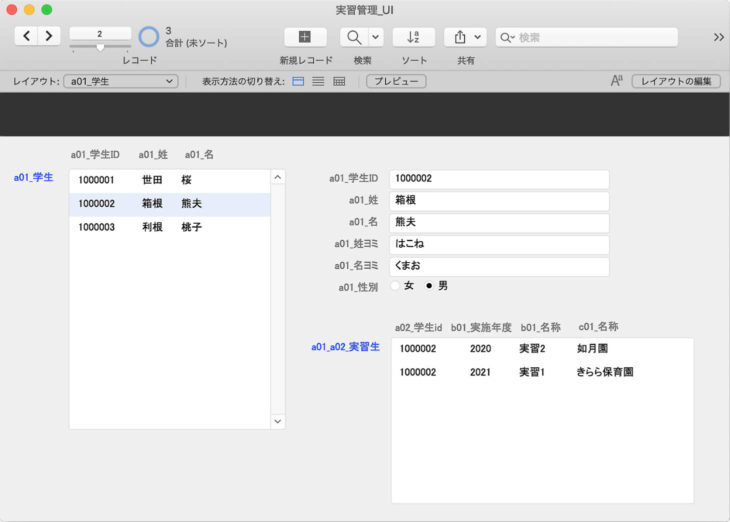This screenshot has width=730, height=522.
Task: Click the Share icon
Action: (x=460, y=37)
